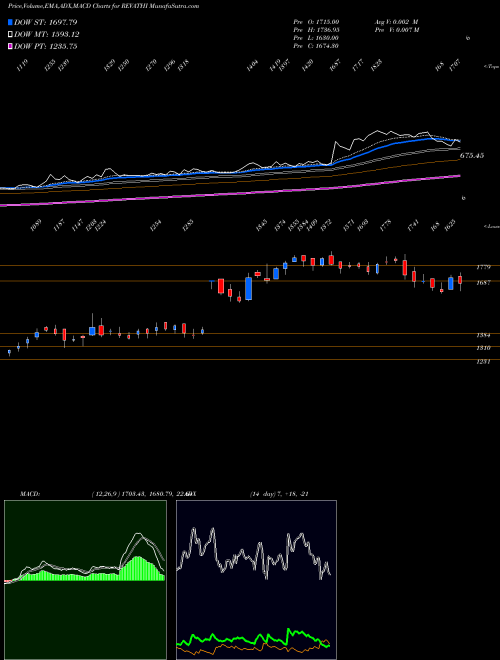
Task: Click the ADX indicator chart panel
Action: coord(256,580)
